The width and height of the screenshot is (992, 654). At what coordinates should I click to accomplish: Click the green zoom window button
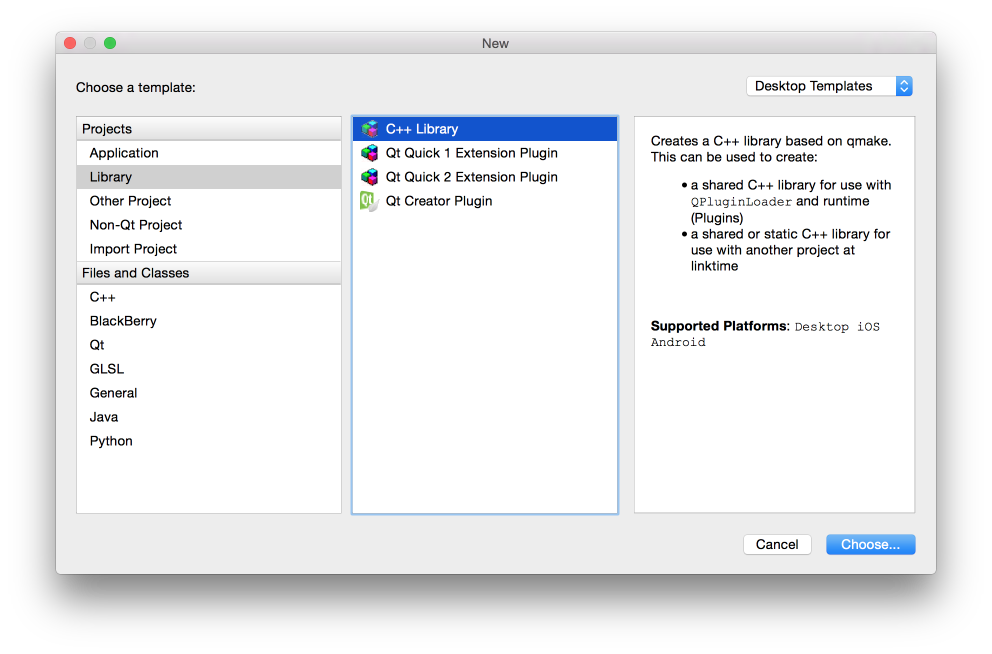(x=110, y=43)
